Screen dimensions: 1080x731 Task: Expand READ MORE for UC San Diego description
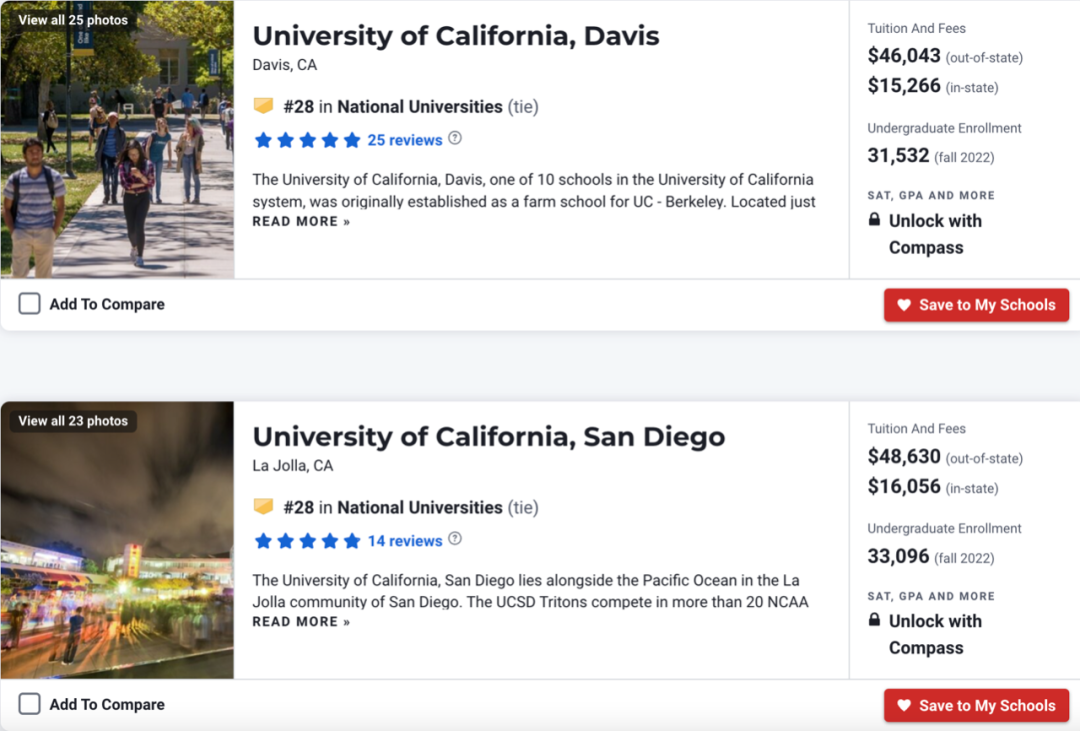(301, 622)
